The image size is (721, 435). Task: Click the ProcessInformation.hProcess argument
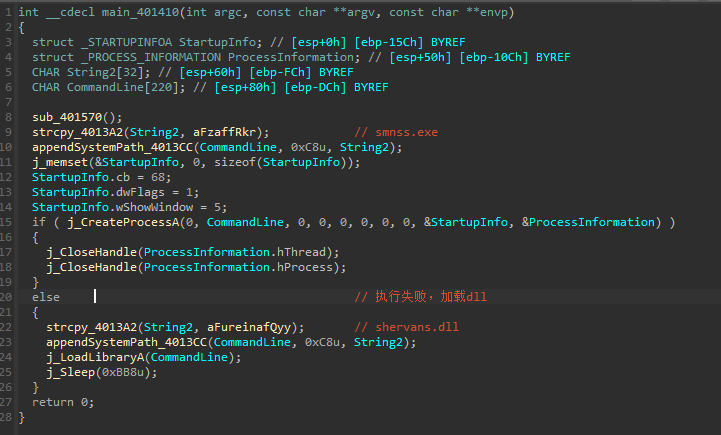coord(238,267)
